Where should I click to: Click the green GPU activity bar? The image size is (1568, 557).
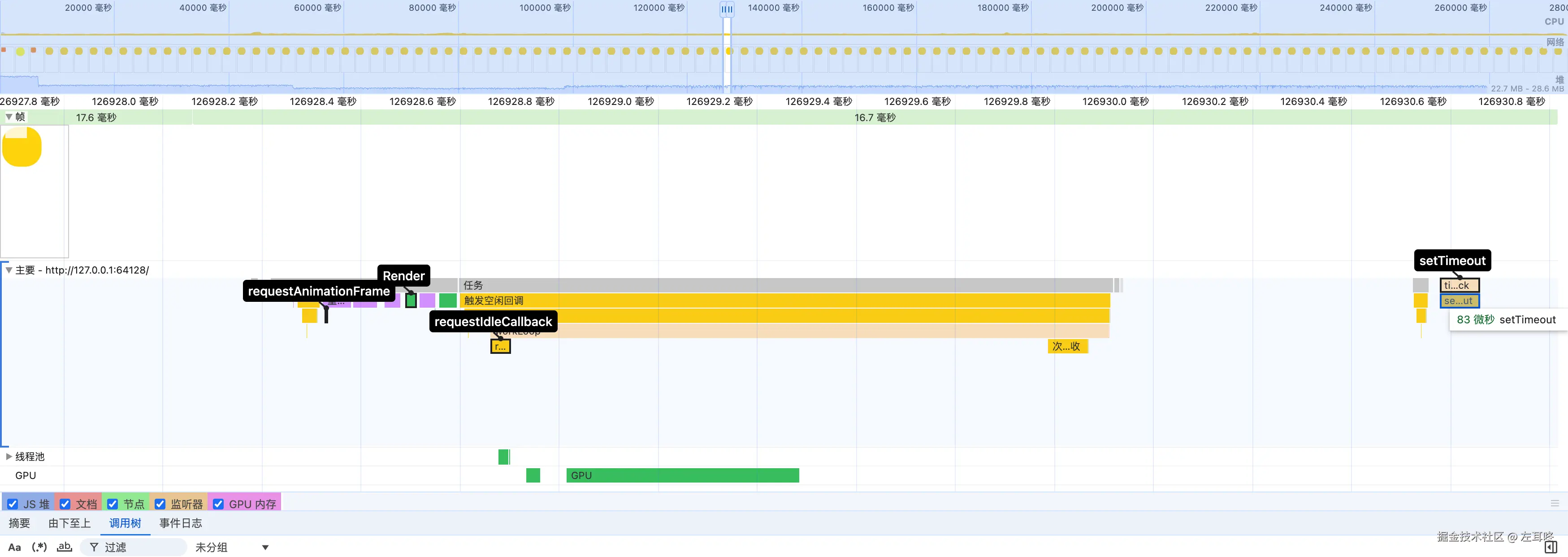point(682,475)
